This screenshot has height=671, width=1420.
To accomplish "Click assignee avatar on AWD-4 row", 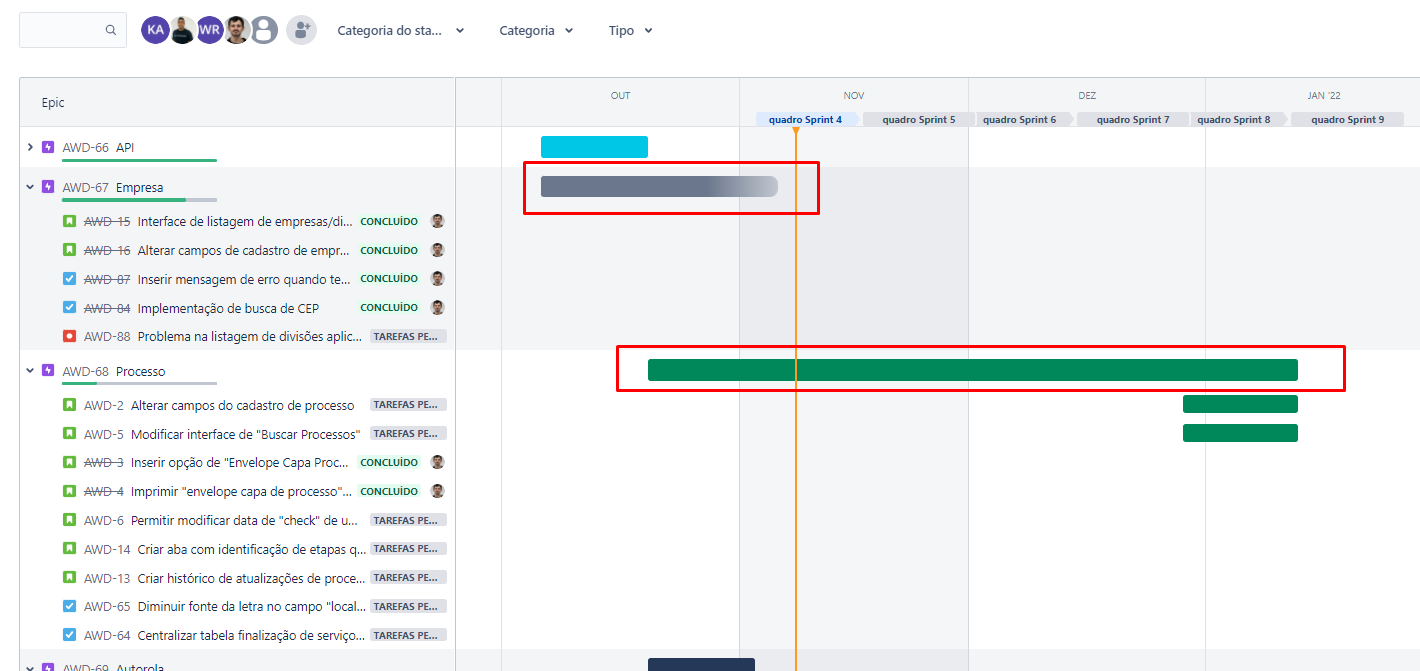I will tap(437, 491).
